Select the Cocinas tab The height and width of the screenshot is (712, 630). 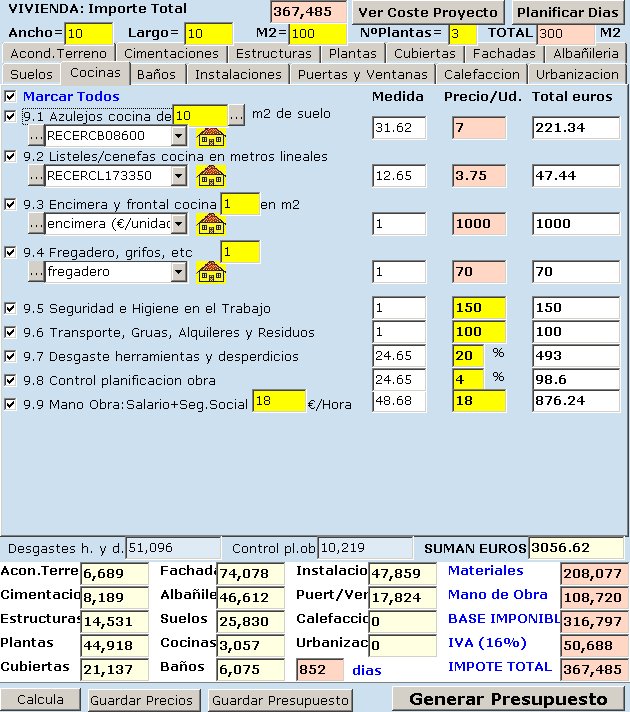pyautogui.click(x=95, y=73)
